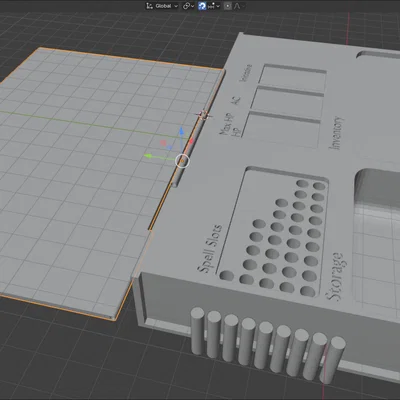
Task: Click the engraved "Max HP" text
Action: tap(227, 125)
